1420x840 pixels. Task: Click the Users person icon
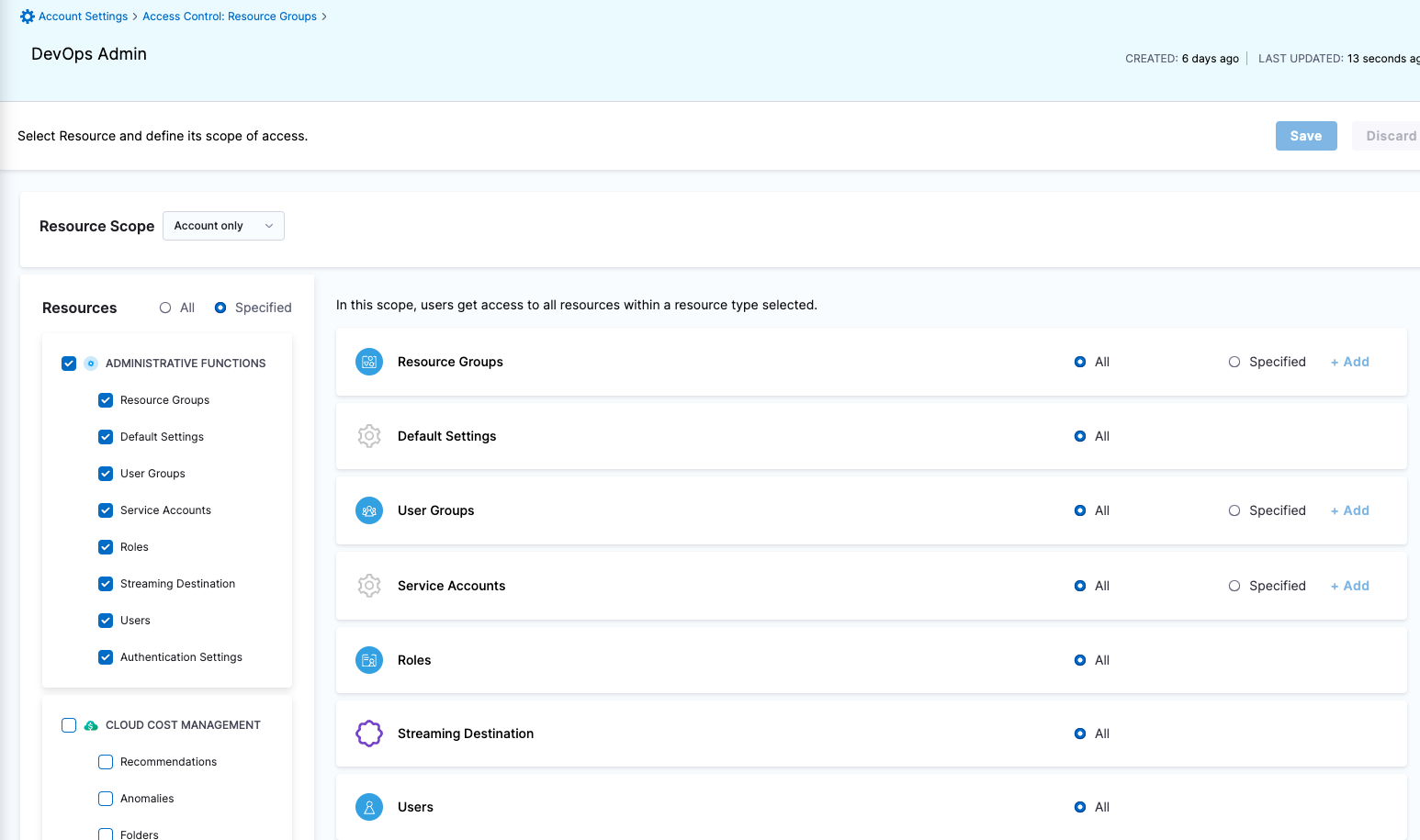coord(368,806)
